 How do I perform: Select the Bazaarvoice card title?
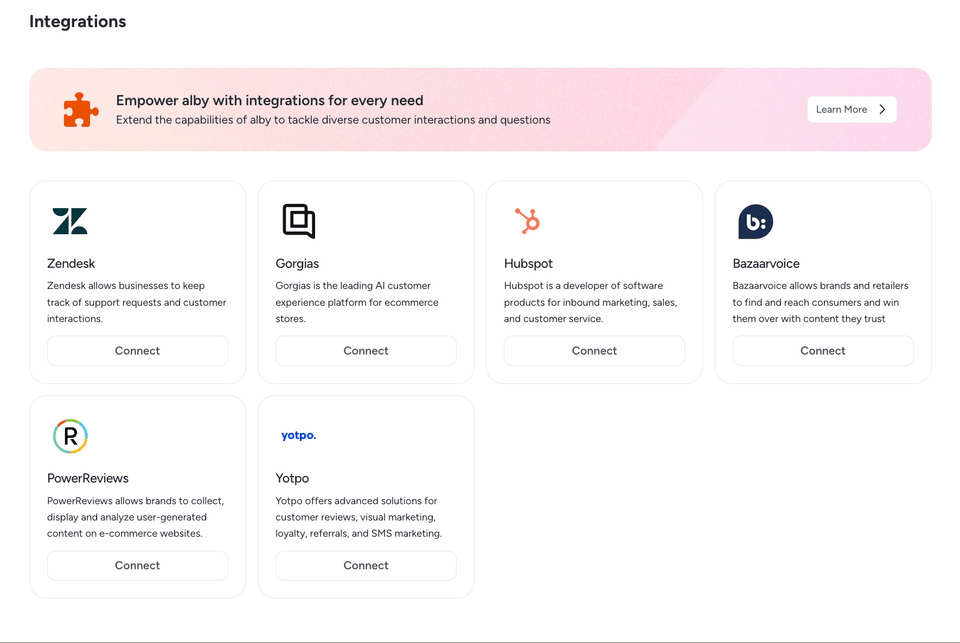click(766, 263)
